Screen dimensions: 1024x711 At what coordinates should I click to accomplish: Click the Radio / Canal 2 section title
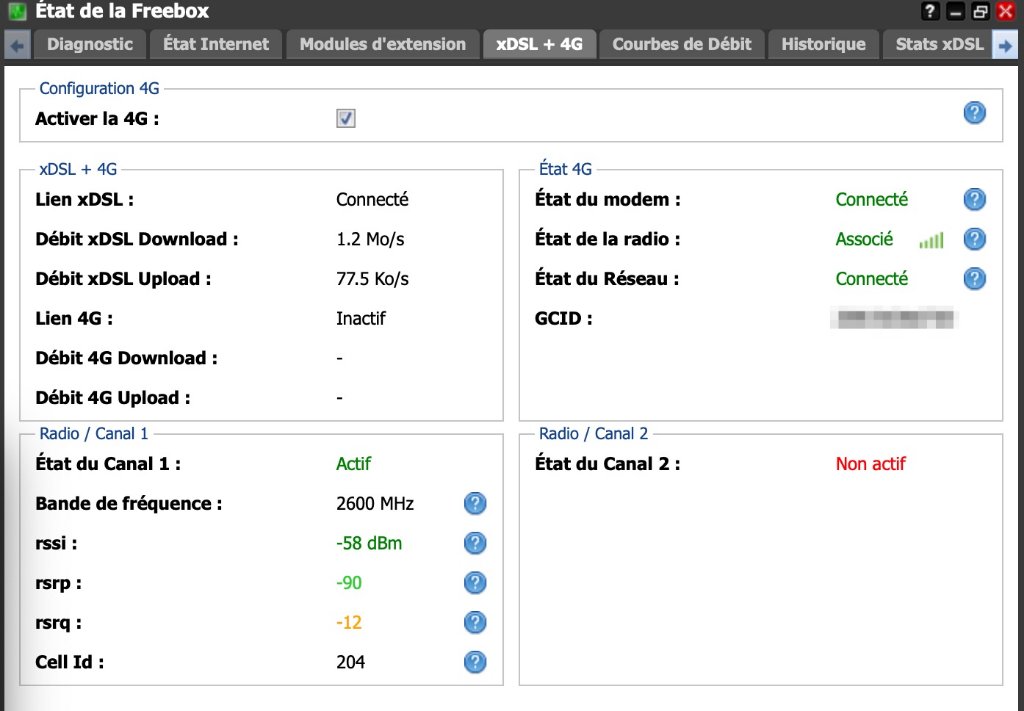point(593,434)
